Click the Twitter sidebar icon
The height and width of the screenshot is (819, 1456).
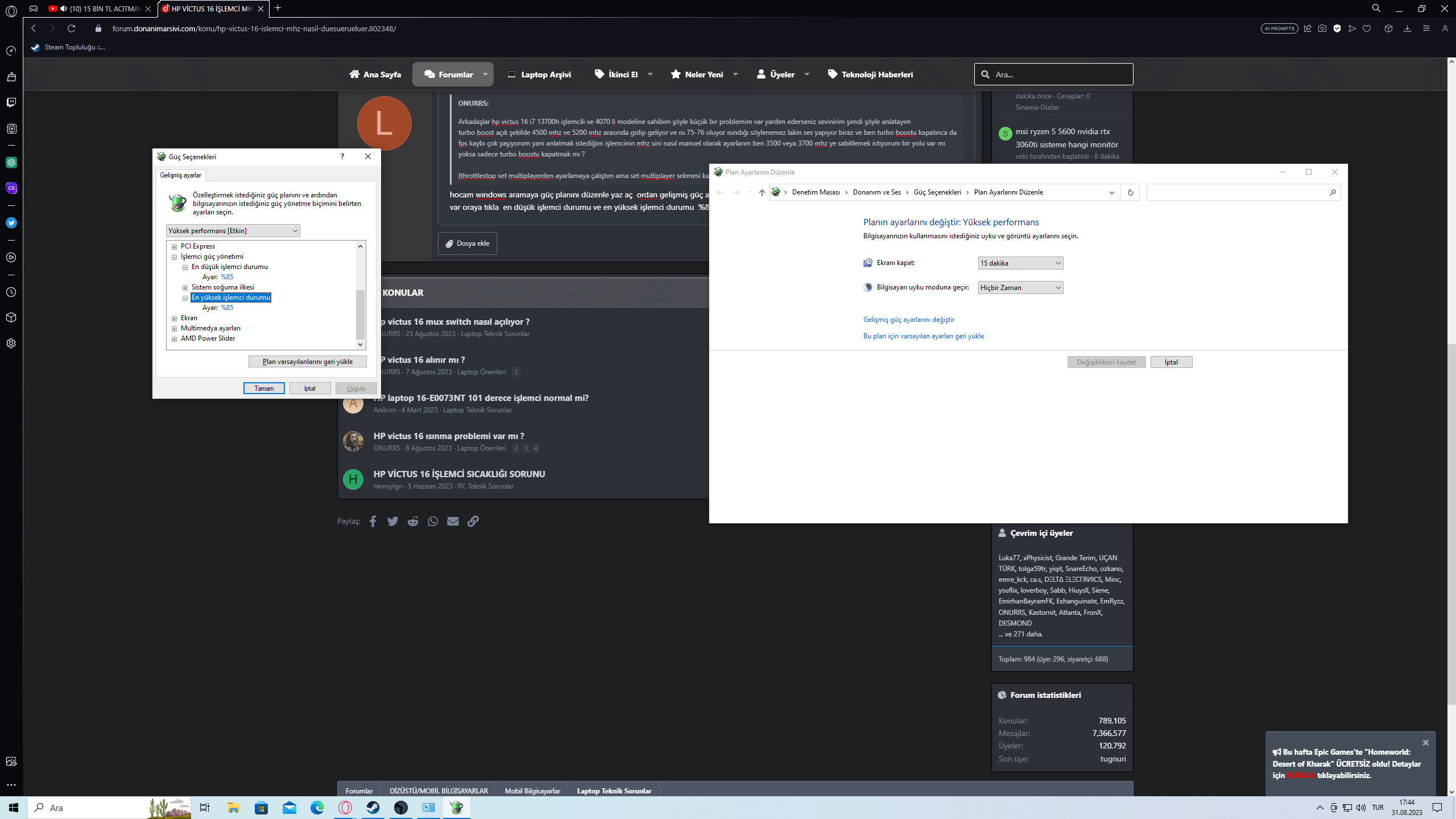(11, 223)
